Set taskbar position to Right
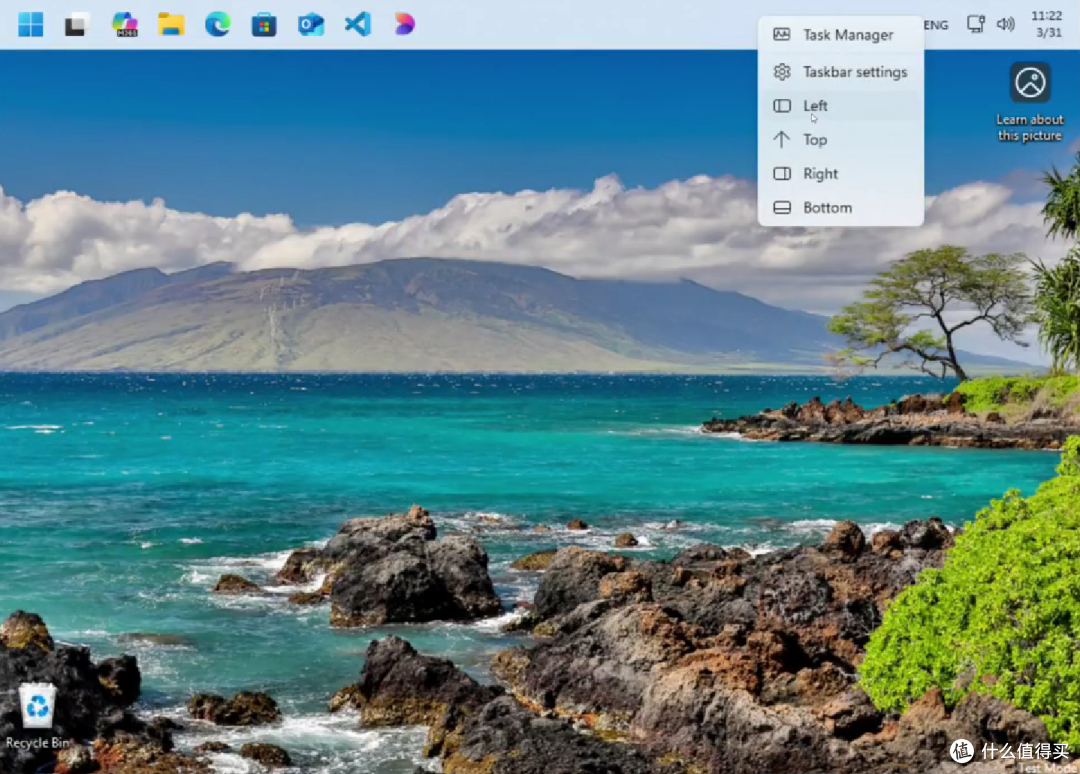 [840, 174]
